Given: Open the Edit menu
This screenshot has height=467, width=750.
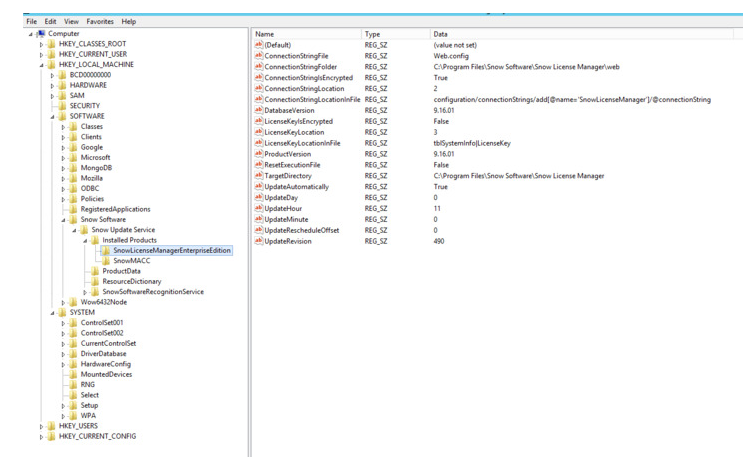Looking at the screenshot, I should coord(50,22).
